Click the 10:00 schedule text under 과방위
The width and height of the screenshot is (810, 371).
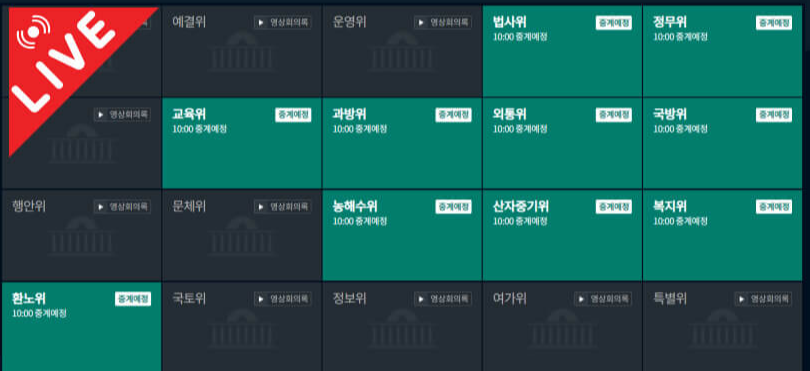(x=360, y=129)
